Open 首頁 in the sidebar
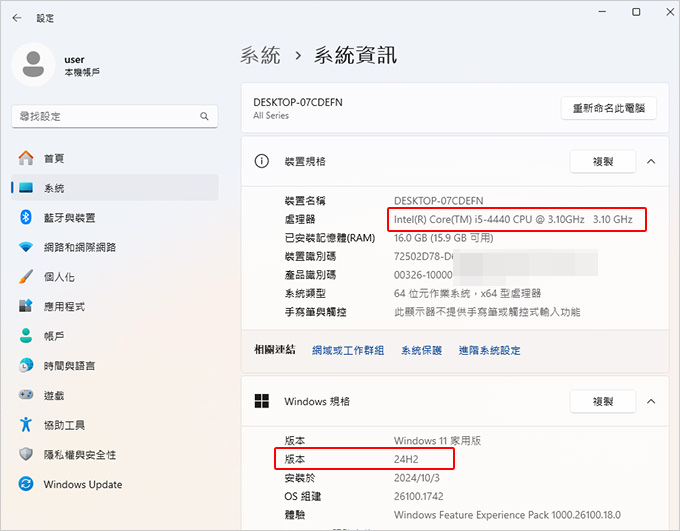This screenshot has width=680, height=531. pos(115,158)
